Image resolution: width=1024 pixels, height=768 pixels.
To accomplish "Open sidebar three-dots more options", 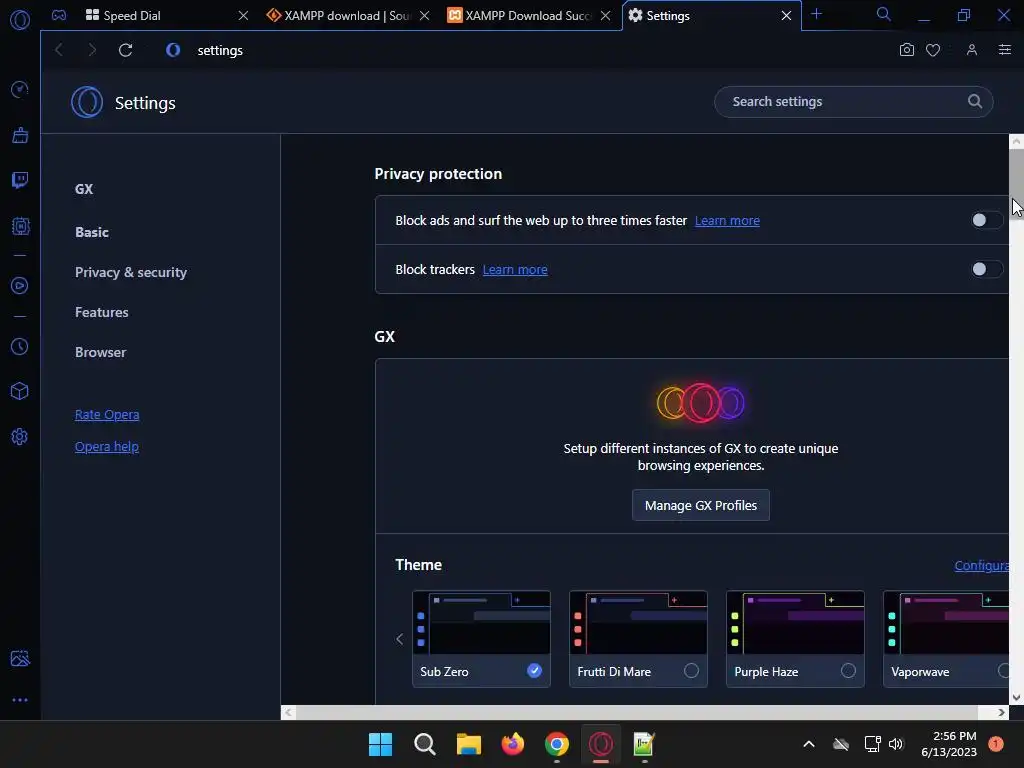I will (20, 700).
